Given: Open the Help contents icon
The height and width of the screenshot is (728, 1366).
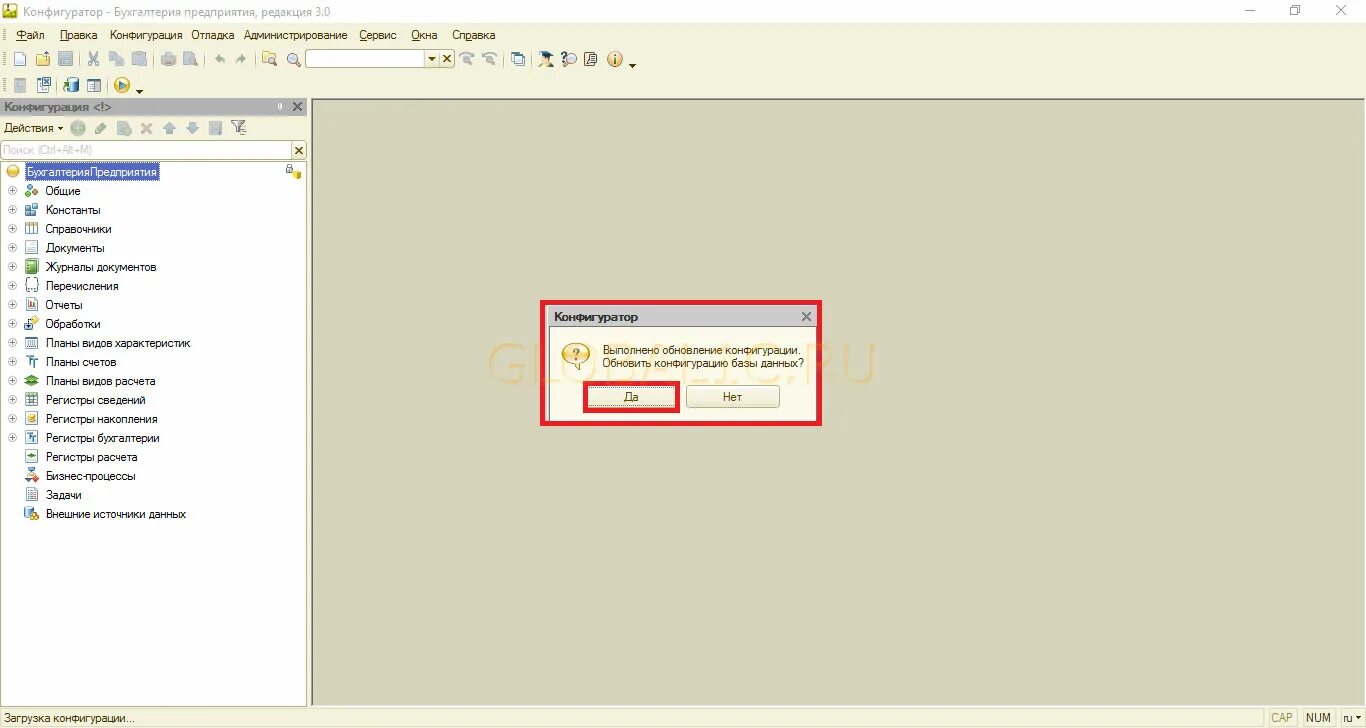Looking at the screenshot, I should (591, 59).
